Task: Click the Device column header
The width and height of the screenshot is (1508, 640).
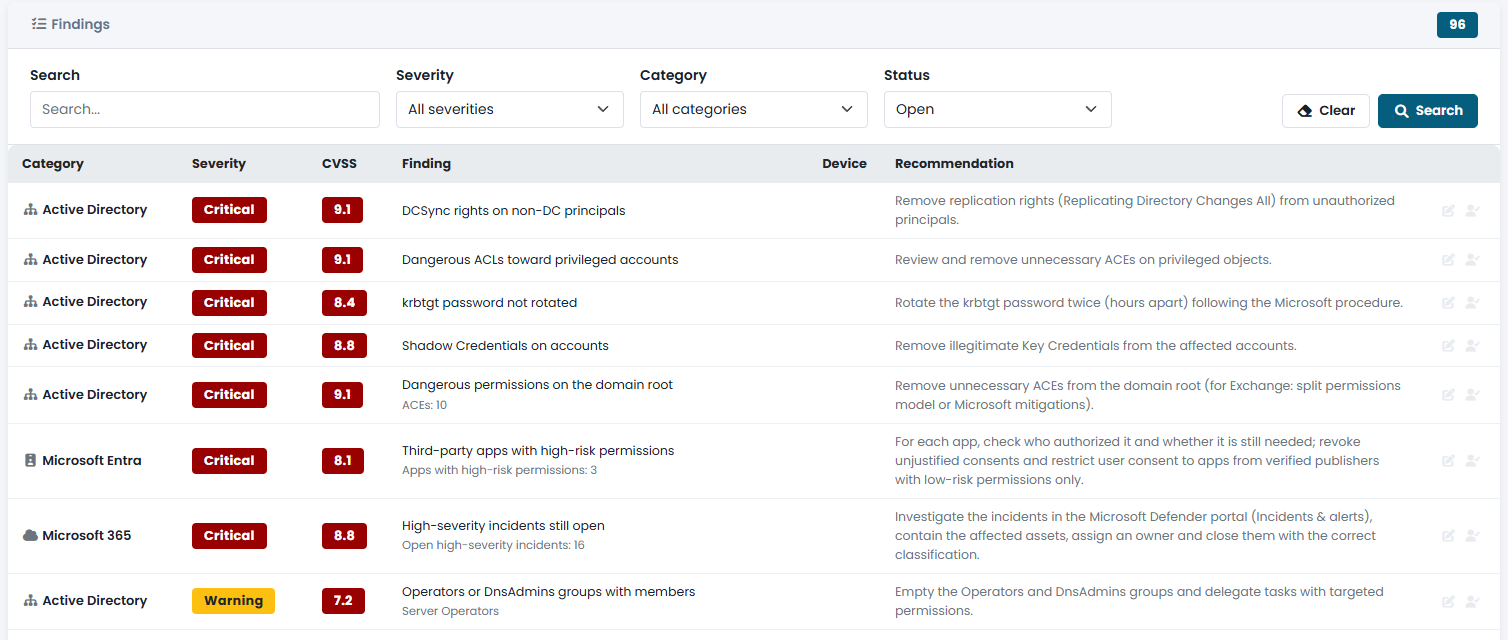Action: point(844,164)
